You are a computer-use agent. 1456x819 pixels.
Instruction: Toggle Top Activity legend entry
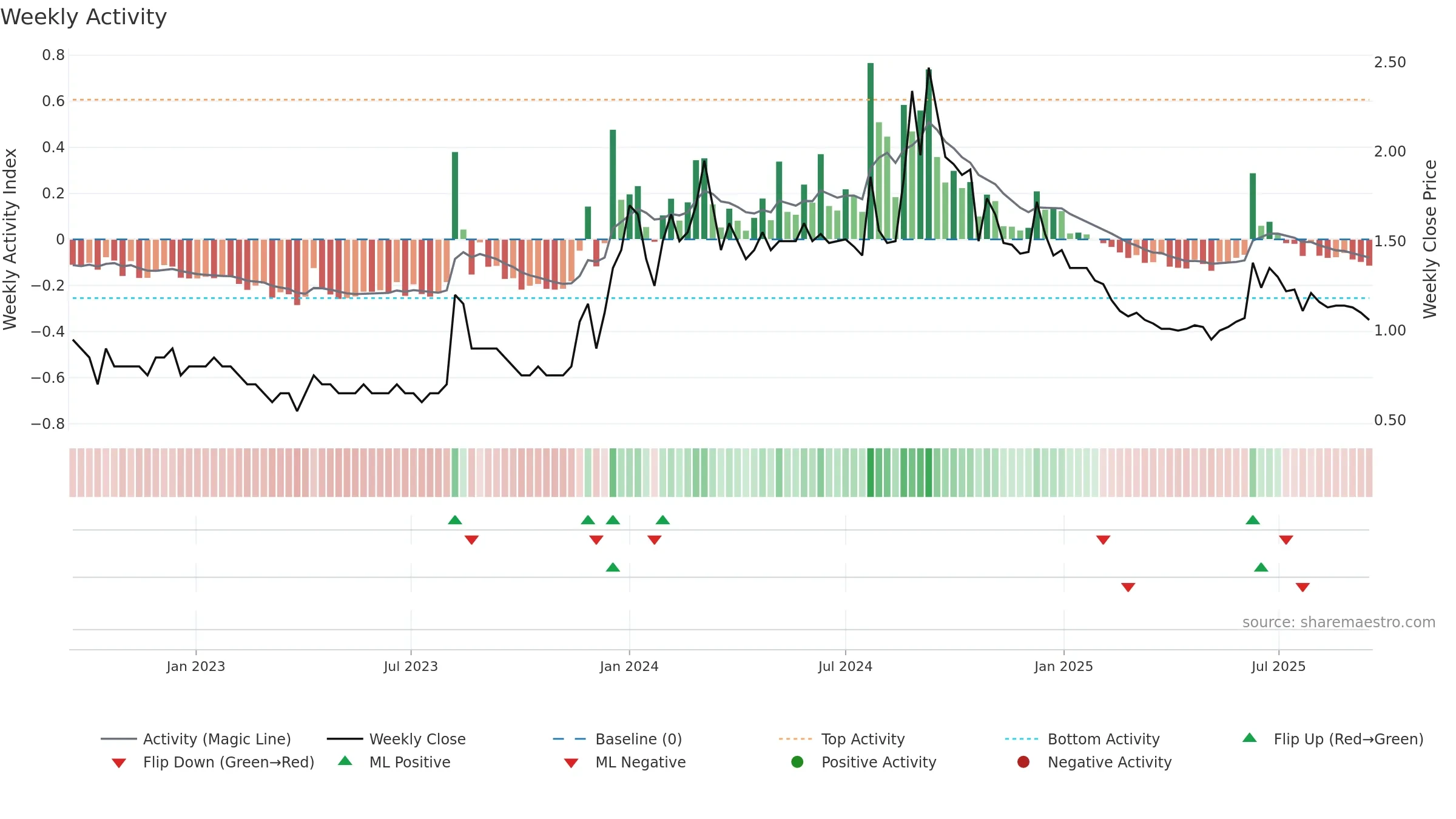tap(841, 739)
